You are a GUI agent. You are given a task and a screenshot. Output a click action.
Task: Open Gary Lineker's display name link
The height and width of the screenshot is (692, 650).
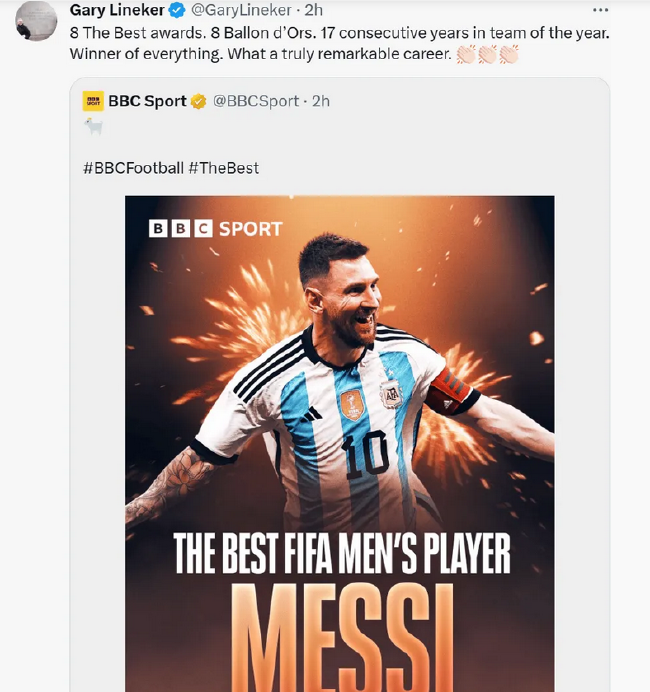[x=117, y=10]
